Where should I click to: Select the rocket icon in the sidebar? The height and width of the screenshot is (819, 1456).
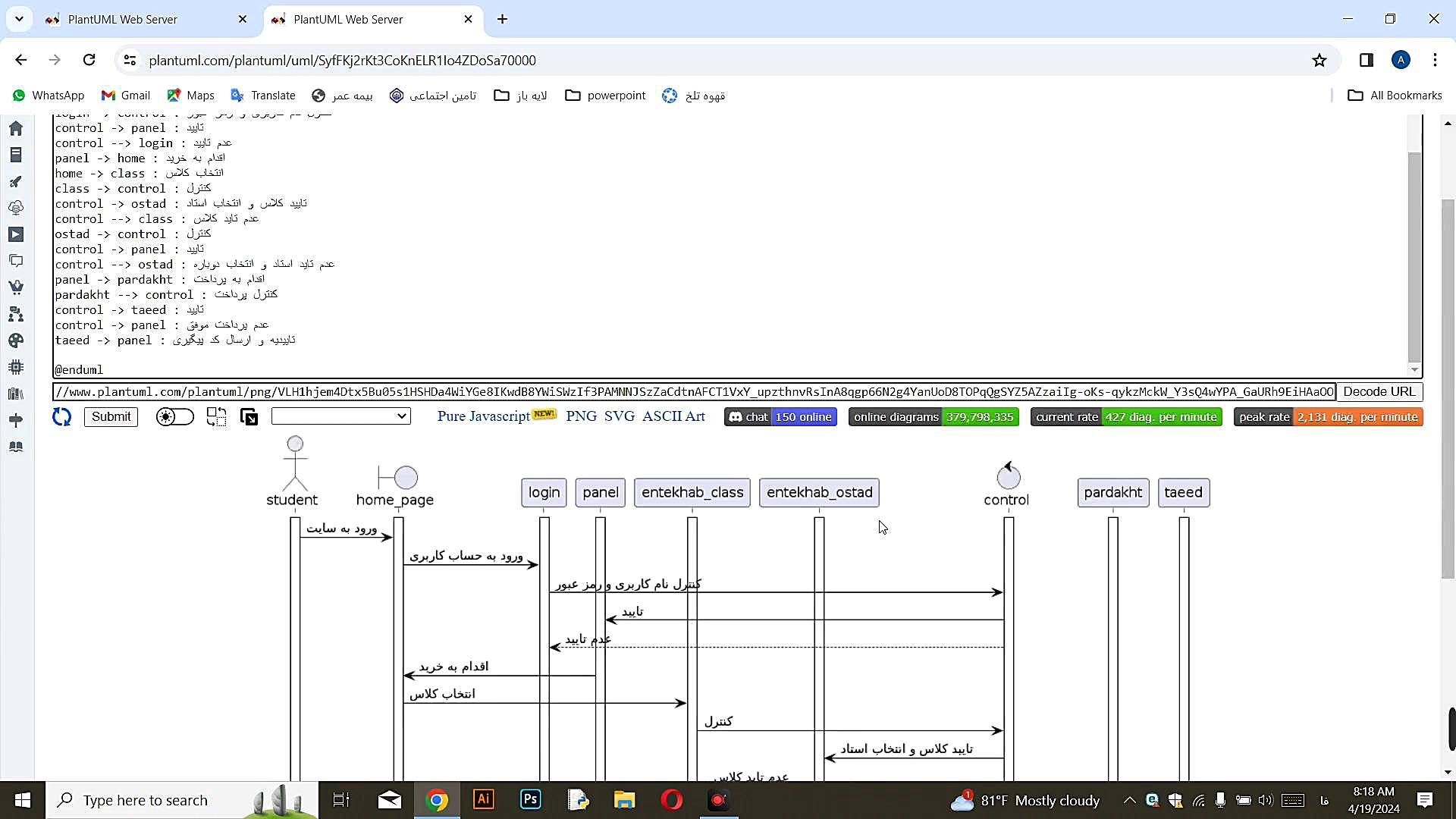click(x=16, y=182)
